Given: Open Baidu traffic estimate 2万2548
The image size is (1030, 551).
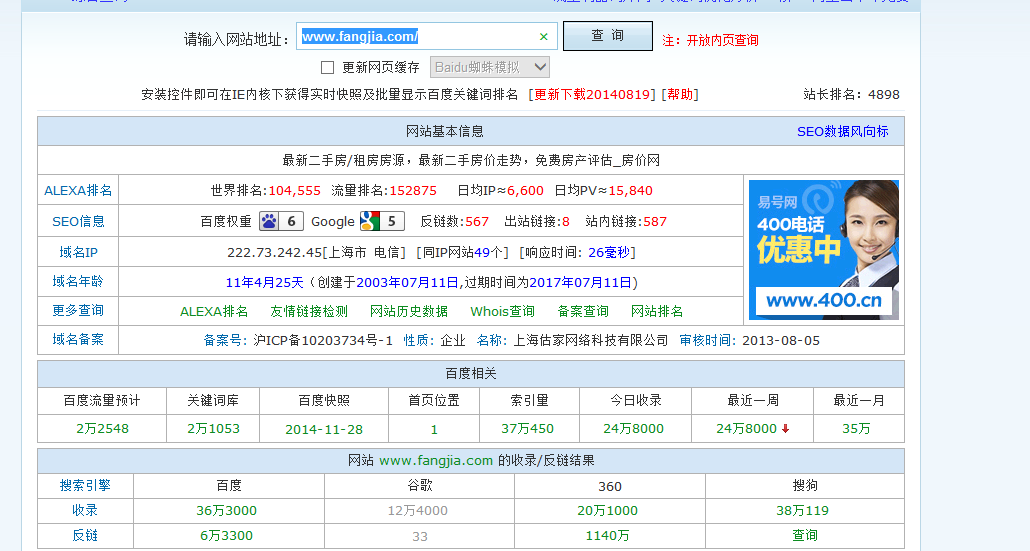Looking at the screenshot, I should coord(102,429).
